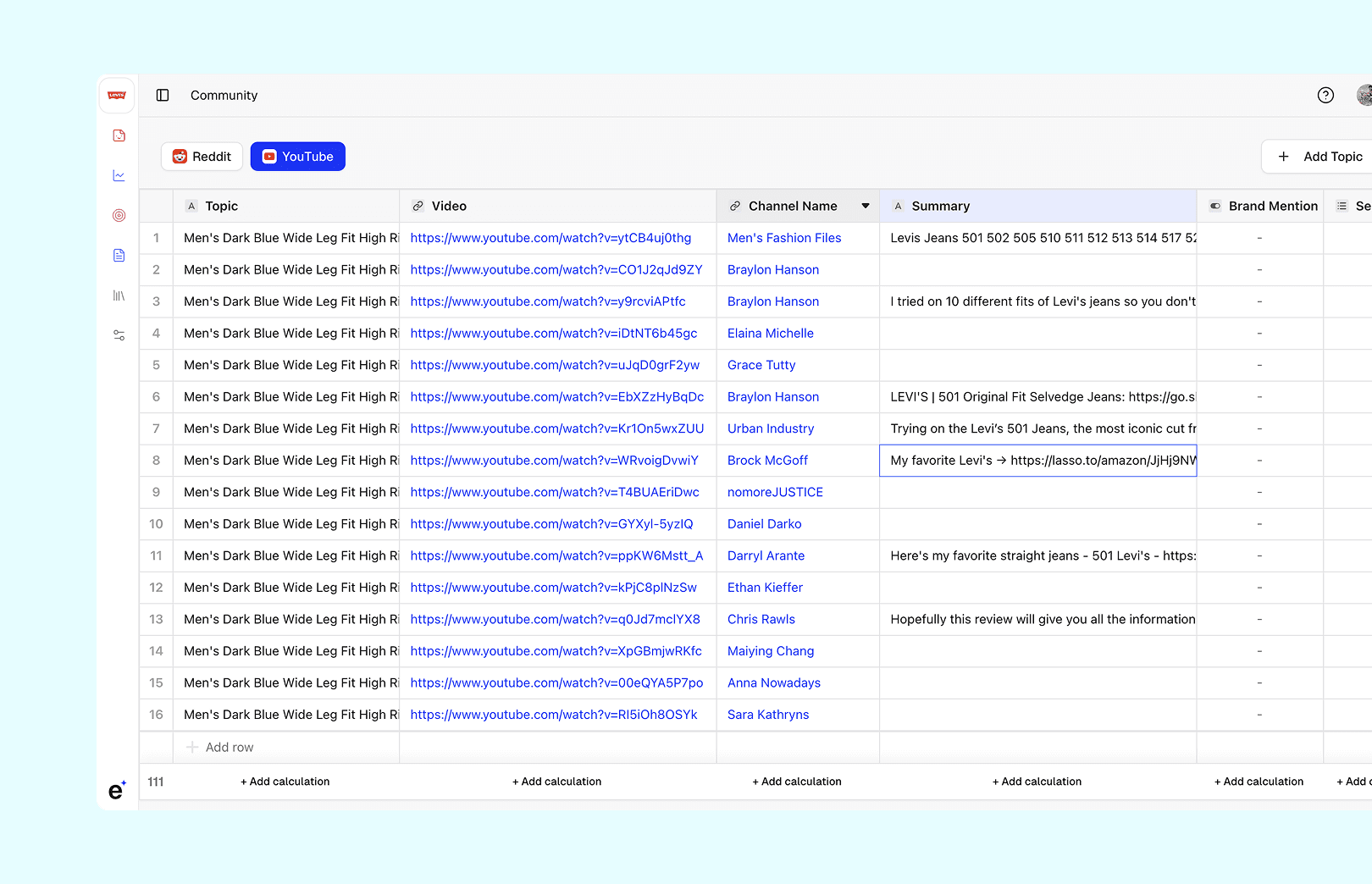Click the link icon beside Video header
This screenshot has width=1372, height=884.
pos(418,206)
